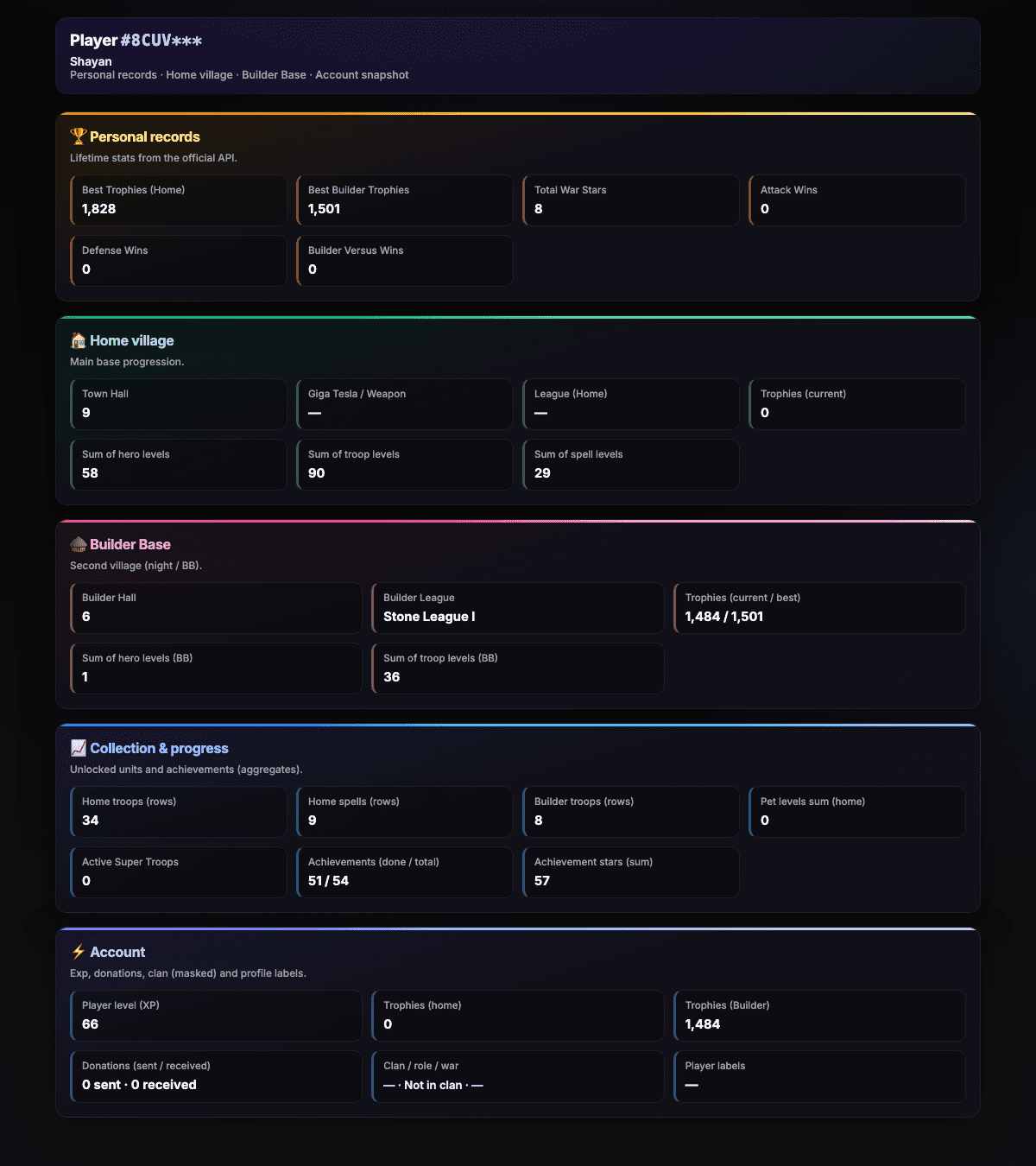Click the chart icon beside Collection & progress
Screen dimensions: 1036x1166
tap(78, 748)
